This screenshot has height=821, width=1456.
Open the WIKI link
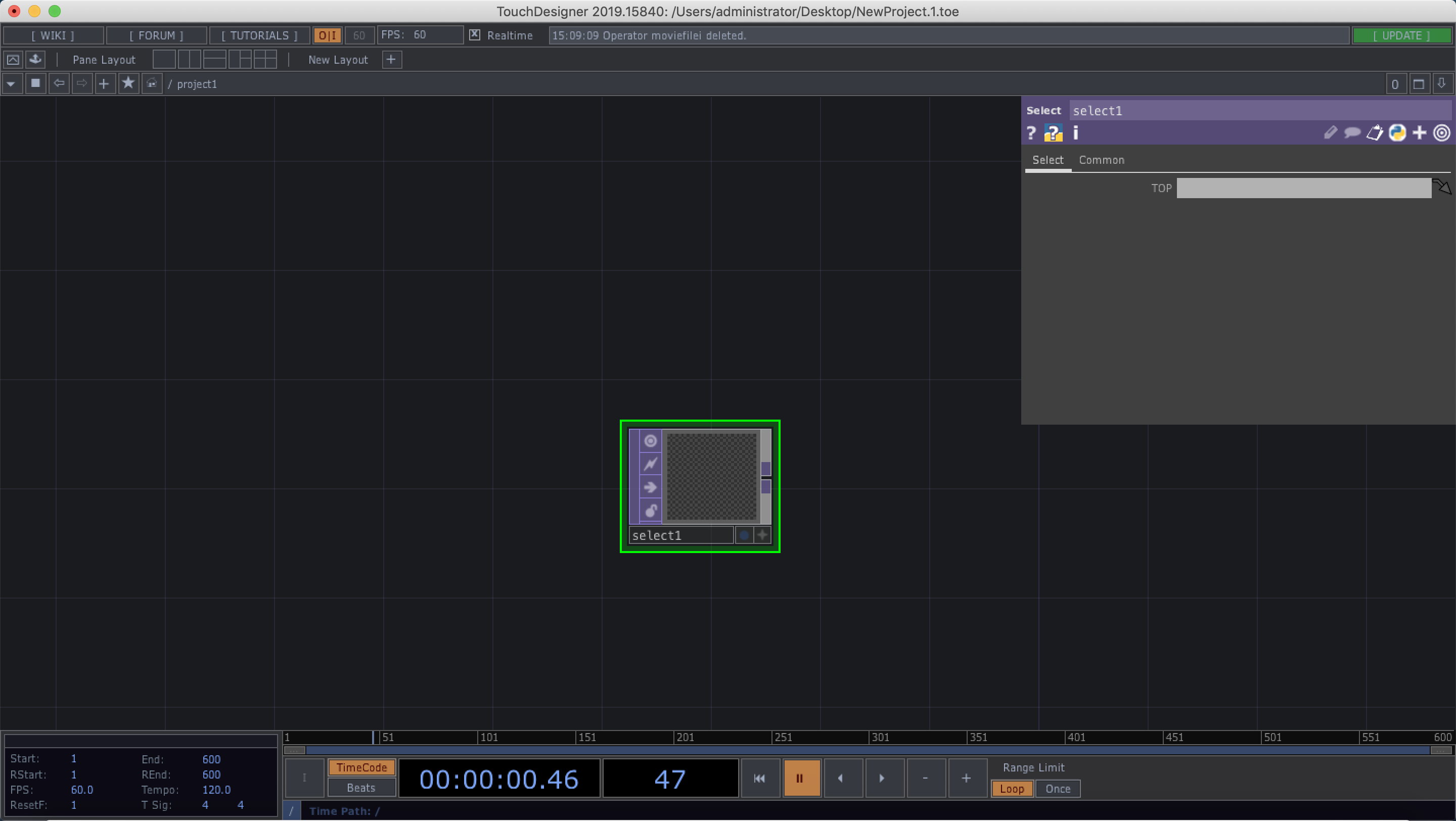click(53, 35)
